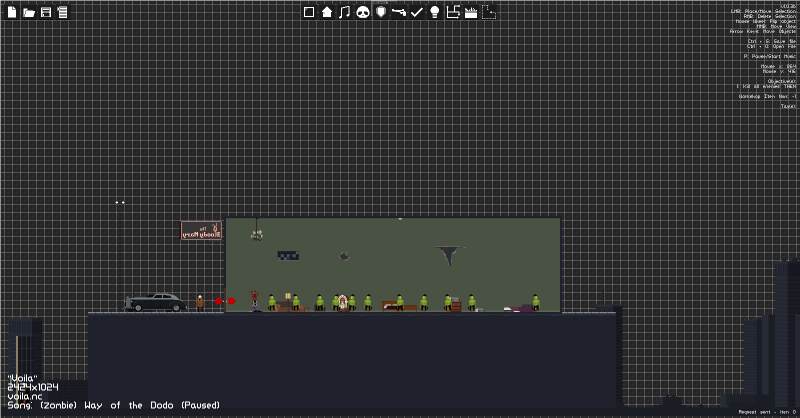Select the pistol weapon tool
Screen dimensions: 800x418
pos(398,12)
